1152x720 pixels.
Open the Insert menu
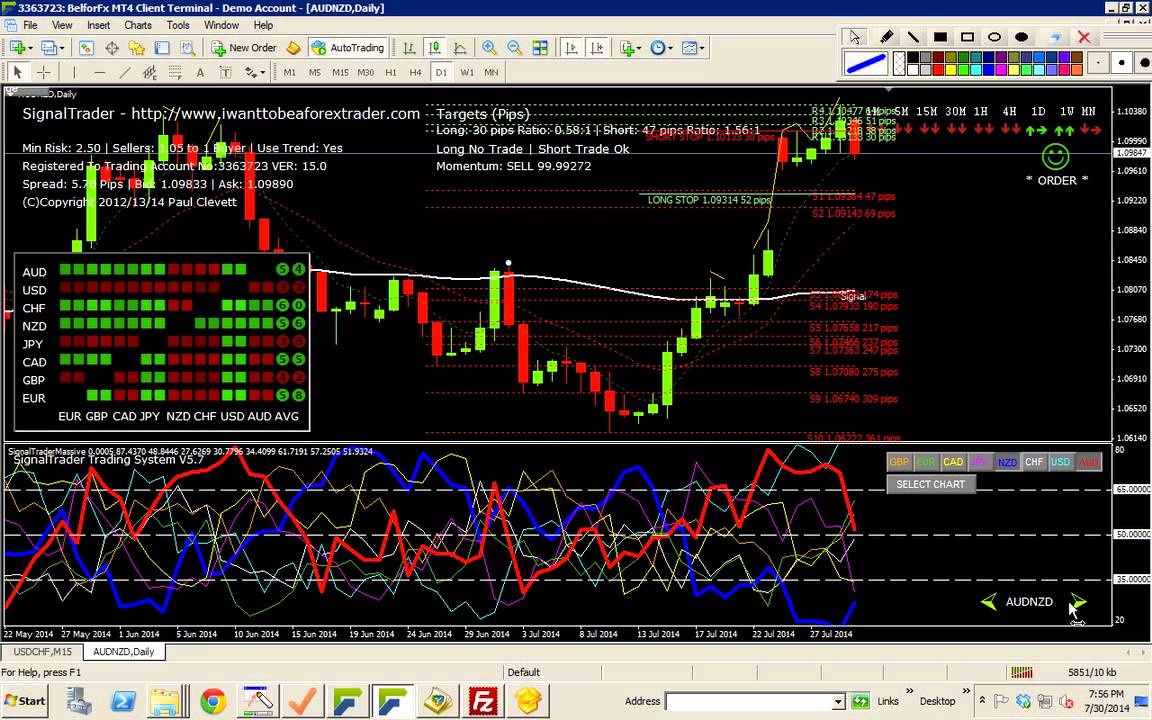pos(98,25)
